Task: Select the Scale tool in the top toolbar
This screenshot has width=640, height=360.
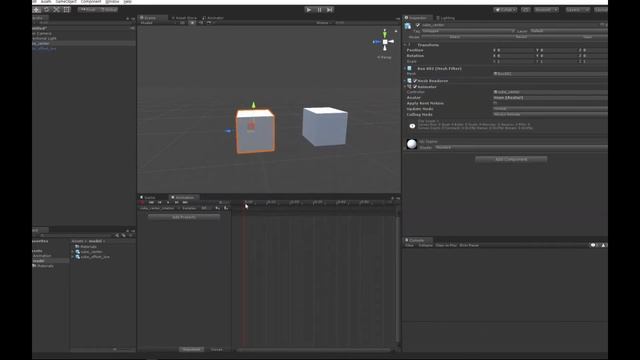Action: (x=57, y=9)
